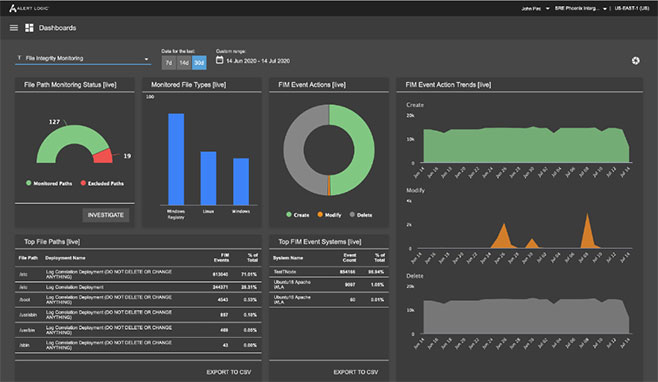
Task: Click the 4543 FIM events value
Action: click(223, 300)
